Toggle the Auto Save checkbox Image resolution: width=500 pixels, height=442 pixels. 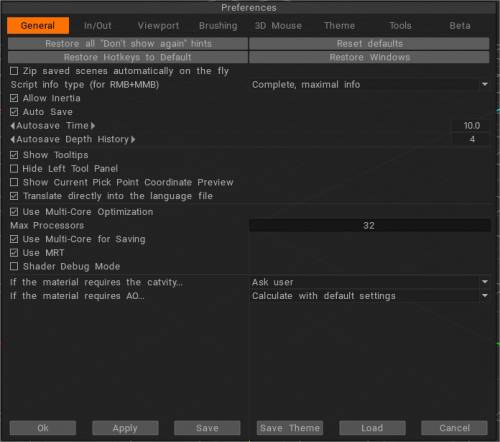click(14, 112)
